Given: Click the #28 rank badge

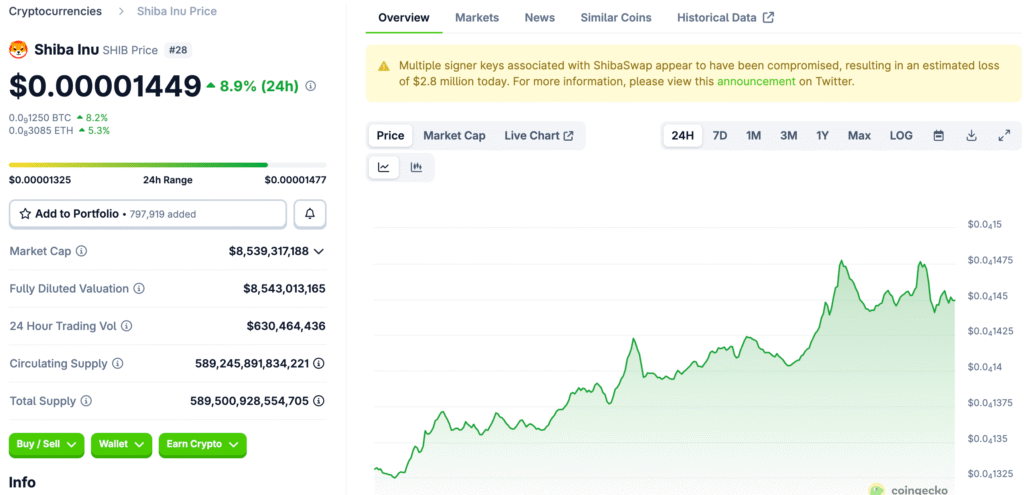Looking at the screenshot, I should tap(178, 50).
